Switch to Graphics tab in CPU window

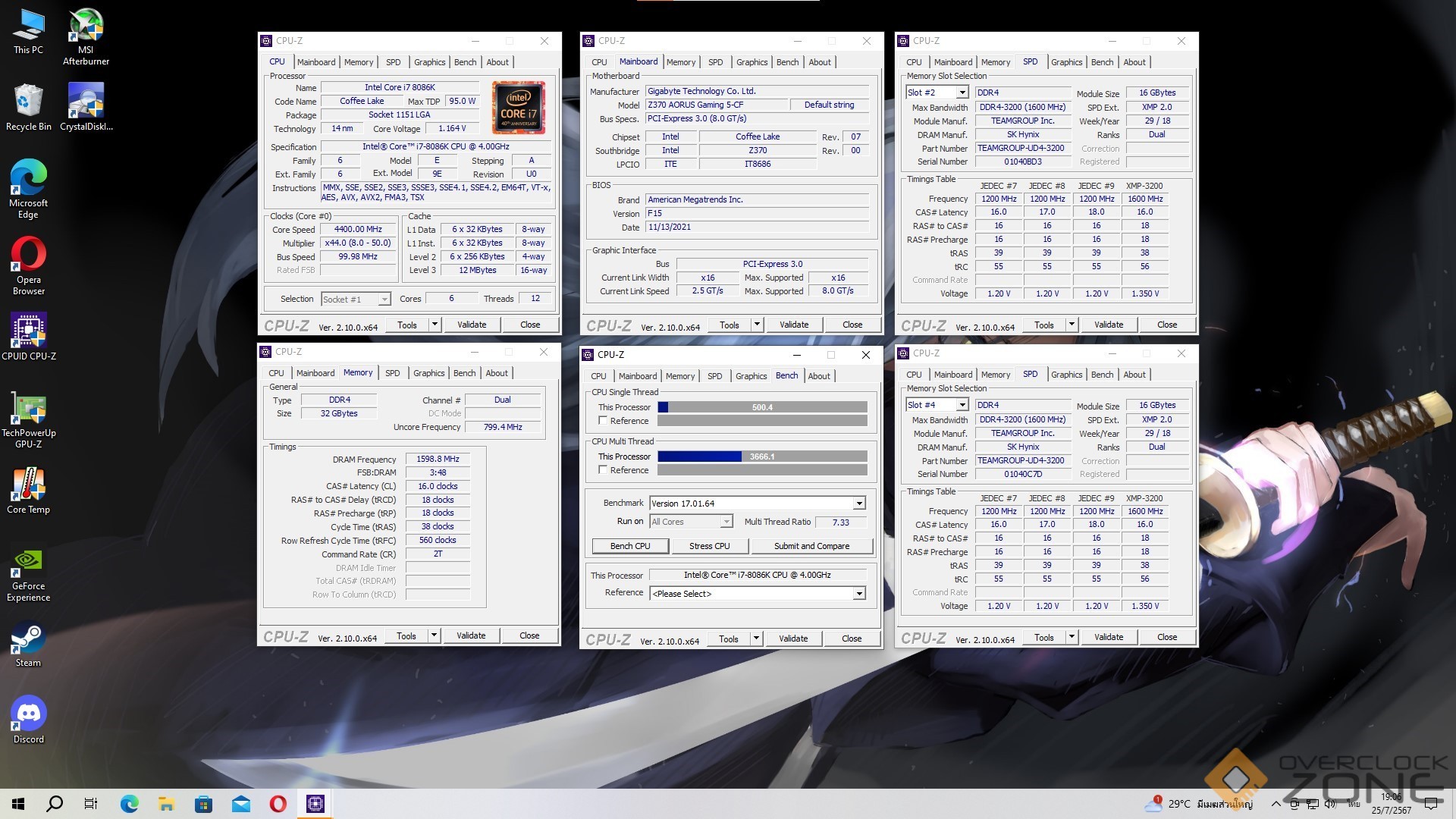point(429,62)
